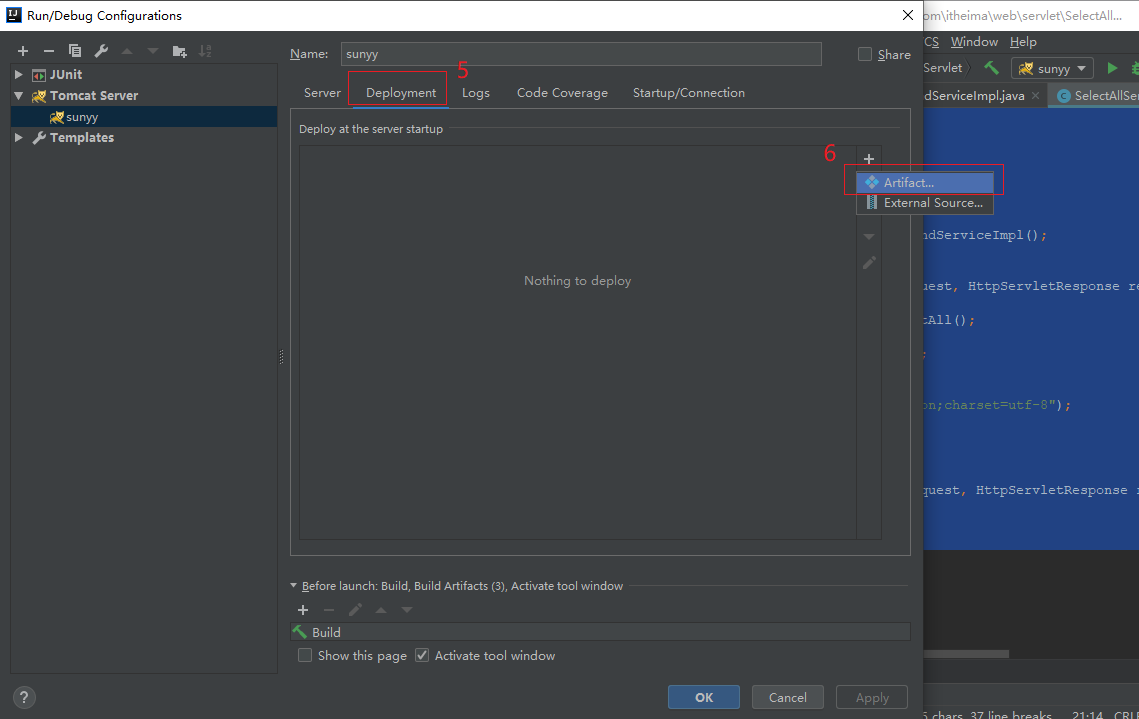Click the green Run arrow in IDE toolbar
Viewport: 1139px width, 719px height.
[1111, 68]
